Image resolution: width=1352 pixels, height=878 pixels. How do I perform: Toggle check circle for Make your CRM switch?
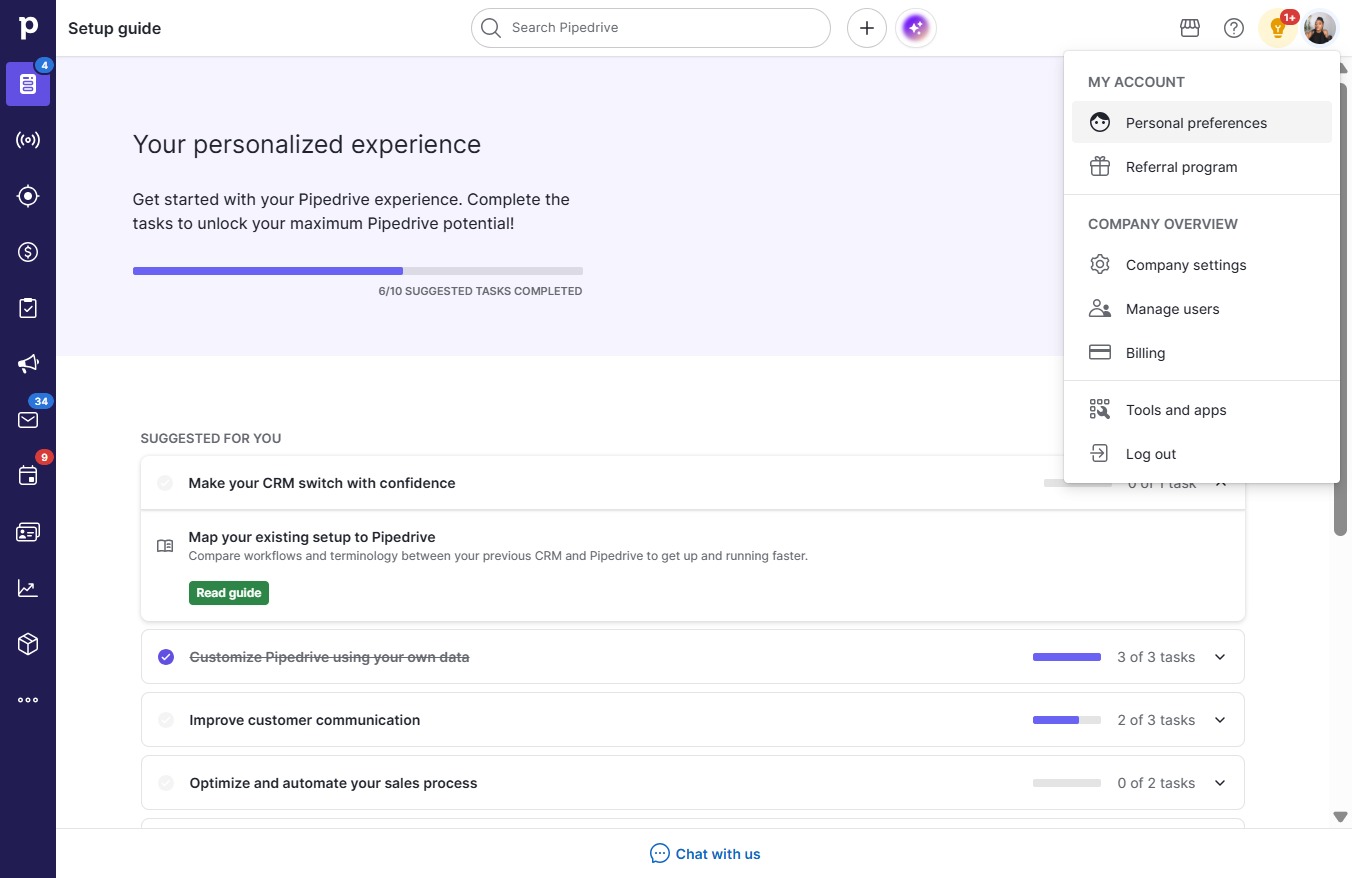(165, 483)
